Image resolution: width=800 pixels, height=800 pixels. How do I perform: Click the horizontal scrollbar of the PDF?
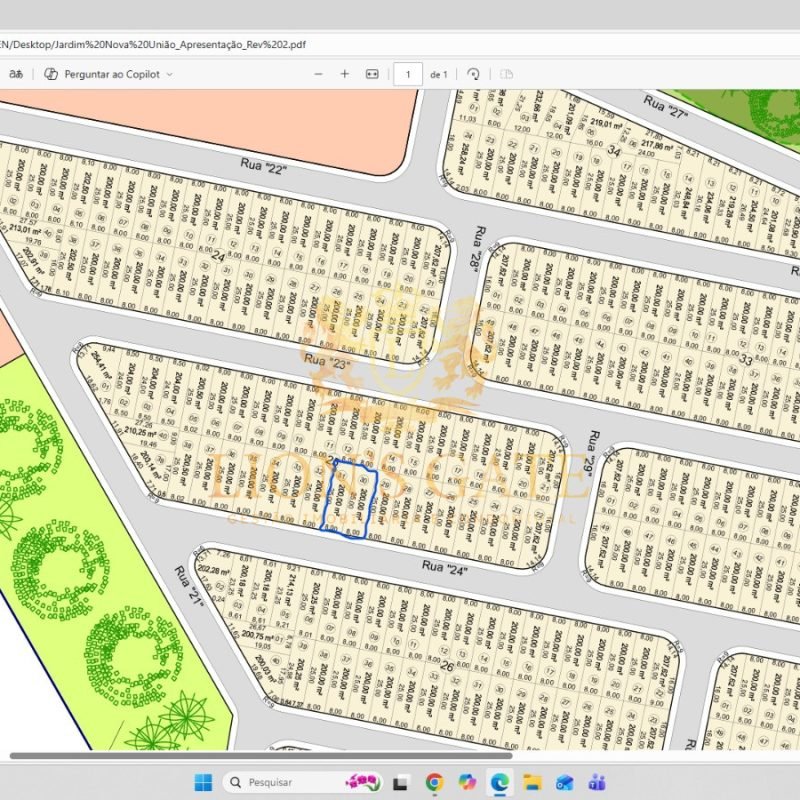(x=261, y=756)
